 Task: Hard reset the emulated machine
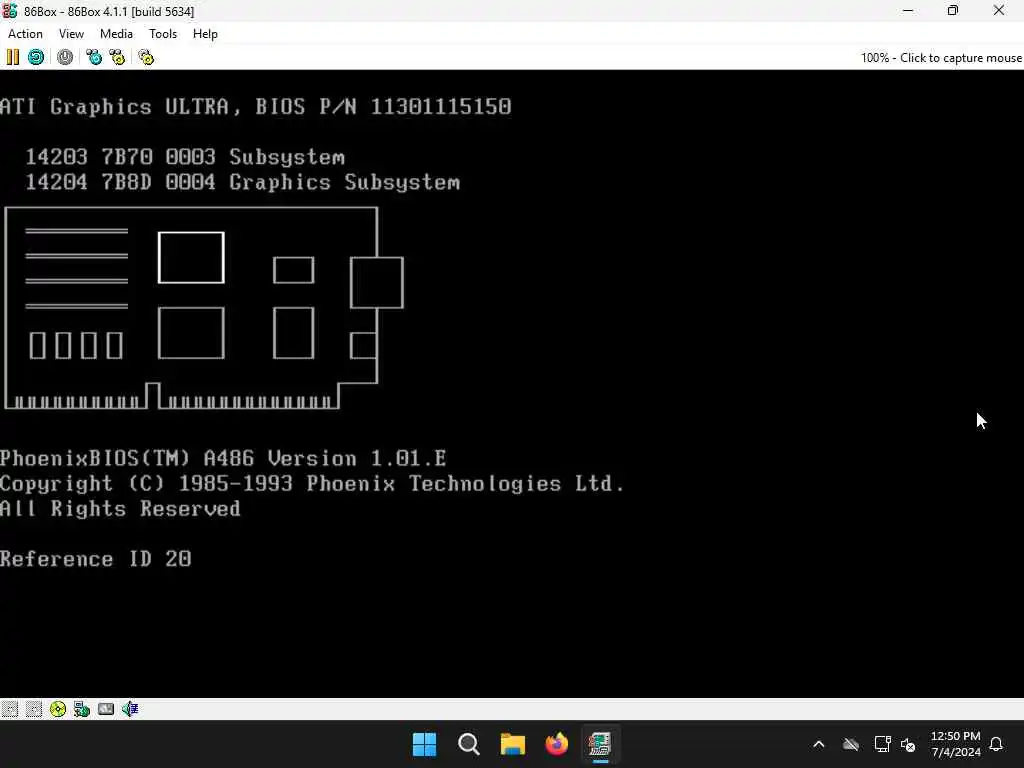tap(36, 57)
